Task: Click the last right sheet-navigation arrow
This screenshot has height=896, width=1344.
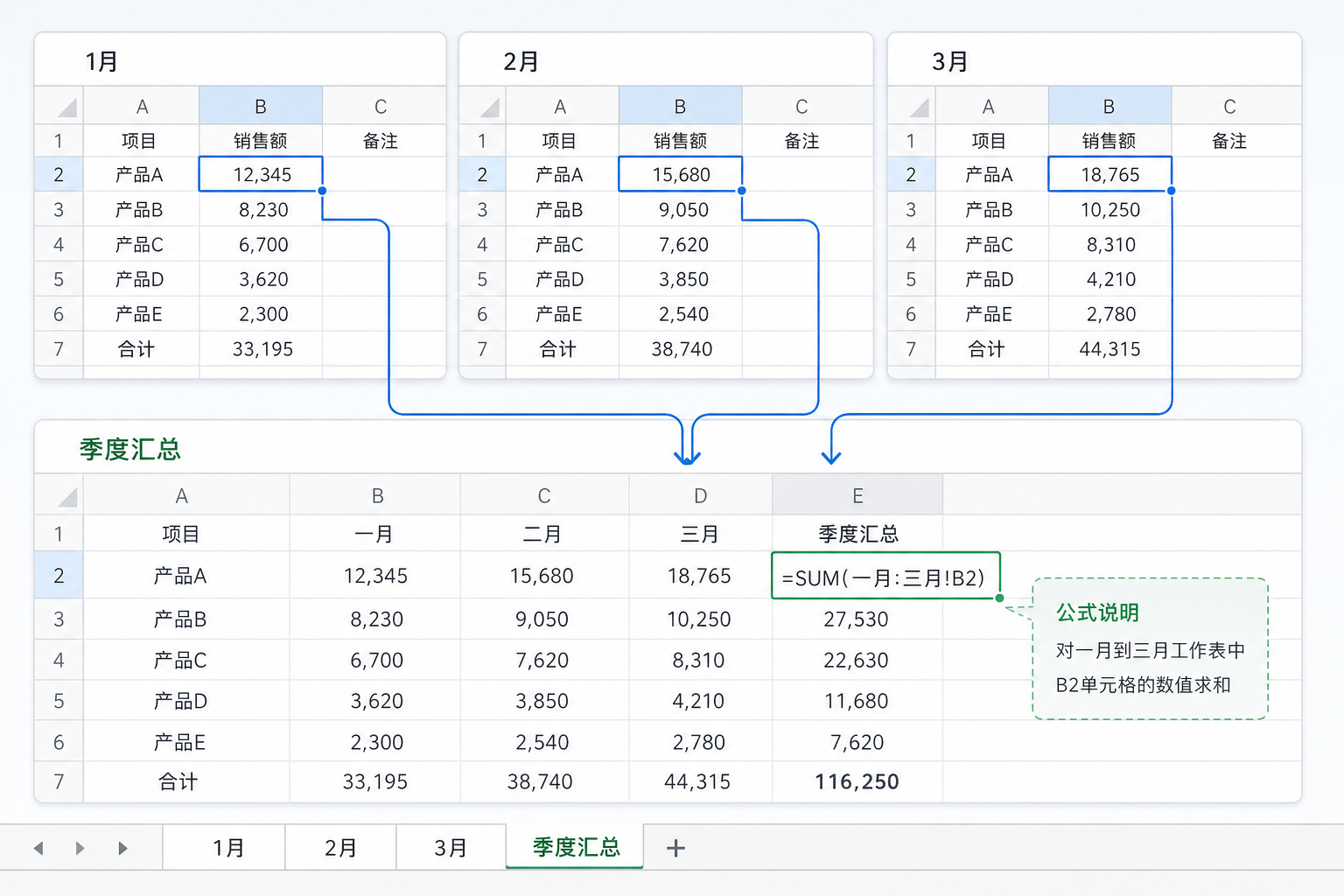Action: coord(122,848)
